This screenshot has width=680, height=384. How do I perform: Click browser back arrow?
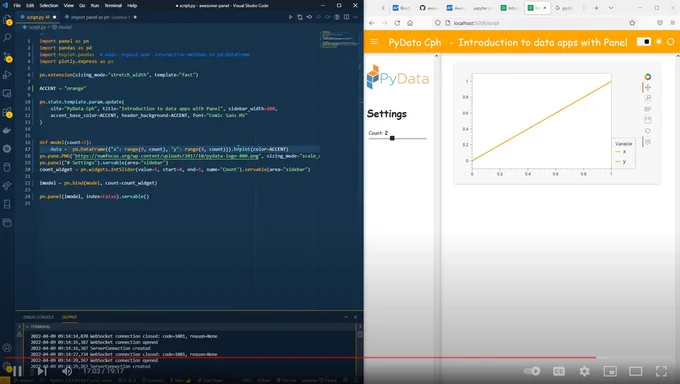(x=372, y=23)
